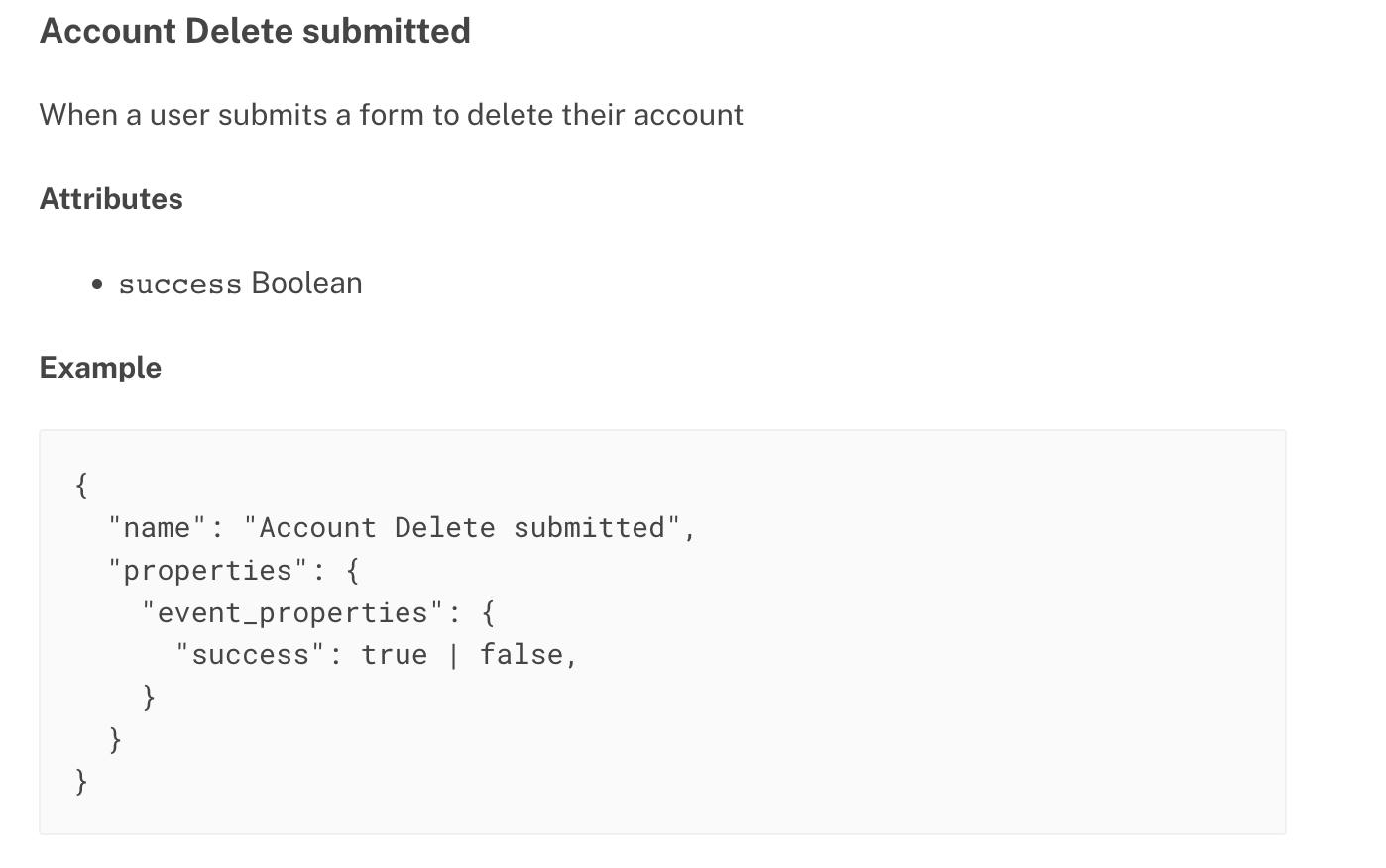Click the "properties" key in code

[x=208, y=571]
